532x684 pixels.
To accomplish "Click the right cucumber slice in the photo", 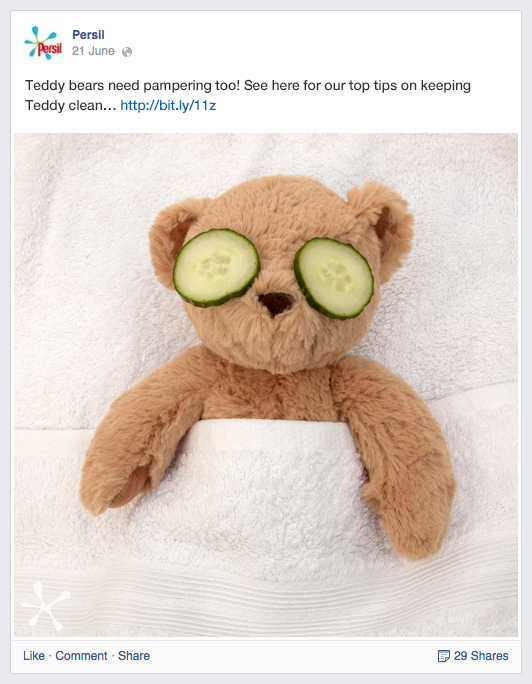I will point(334,278).
